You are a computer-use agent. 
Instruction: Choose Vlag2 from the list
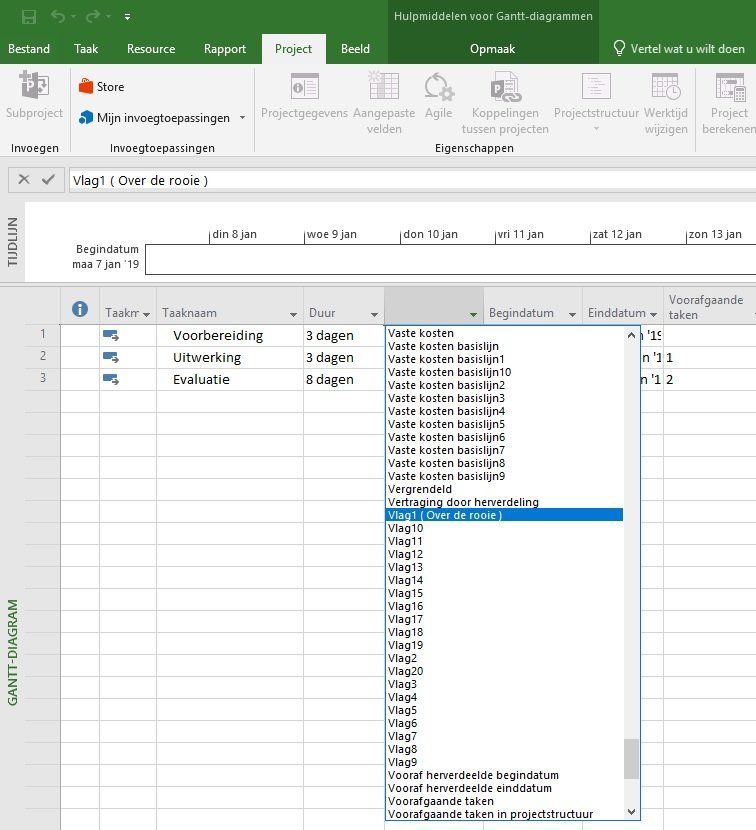pos(402,658)
